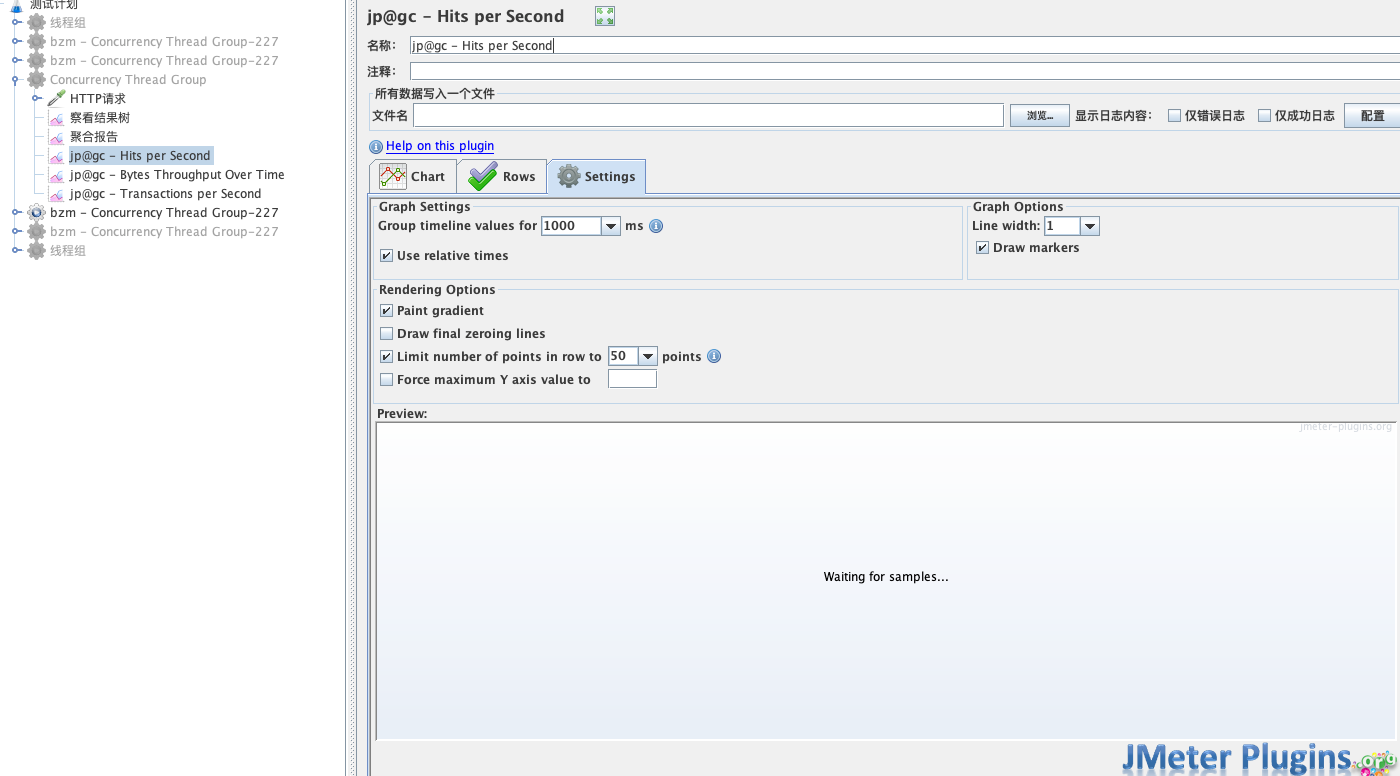Screen dimensions: 1400x776
Task: Select 察看结果树 in tree
Action: [100, 118]
